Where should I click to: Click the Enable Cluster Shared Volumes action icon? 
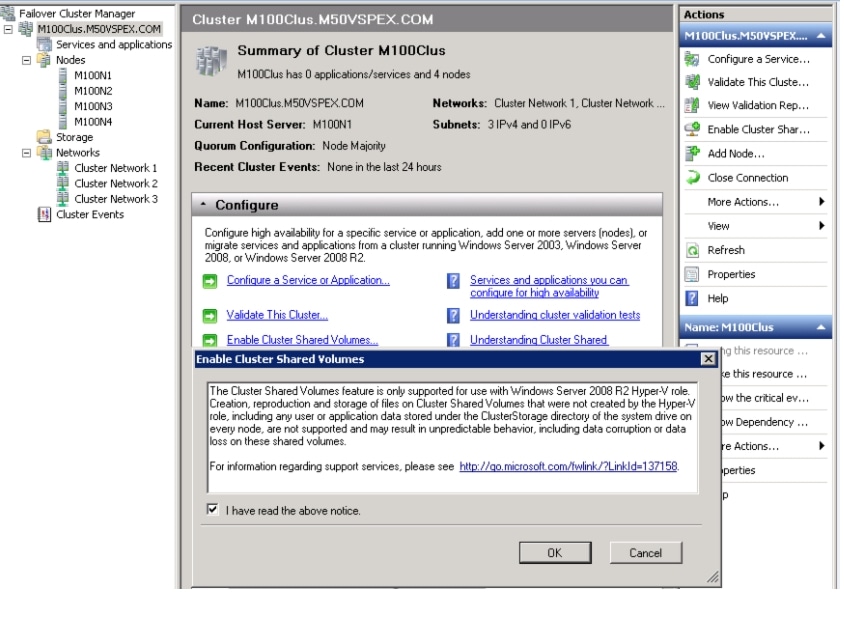[x=692, y=129]
